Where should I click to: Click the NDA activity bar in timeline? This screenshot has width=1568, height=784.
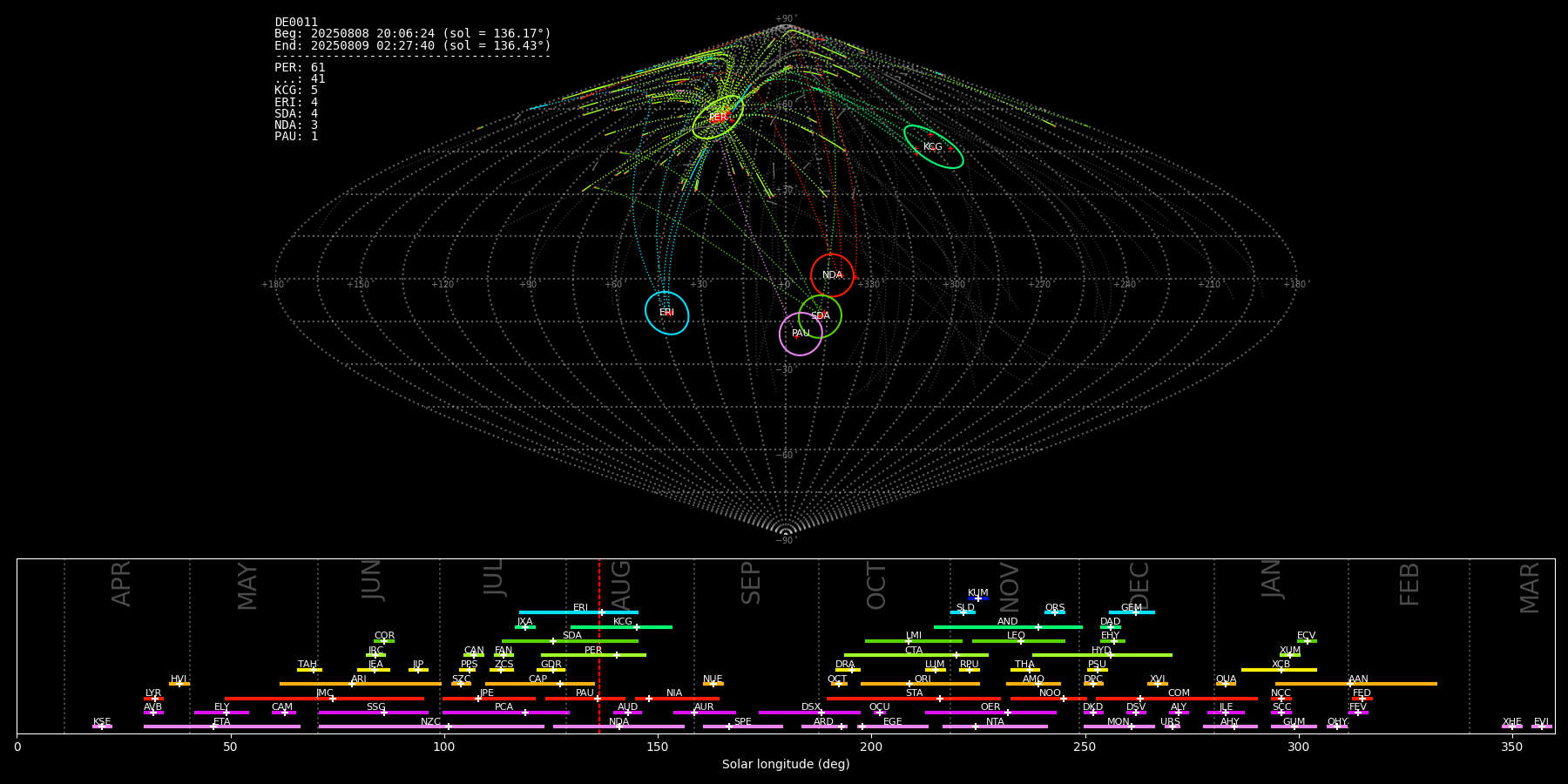tap(618, 727)
